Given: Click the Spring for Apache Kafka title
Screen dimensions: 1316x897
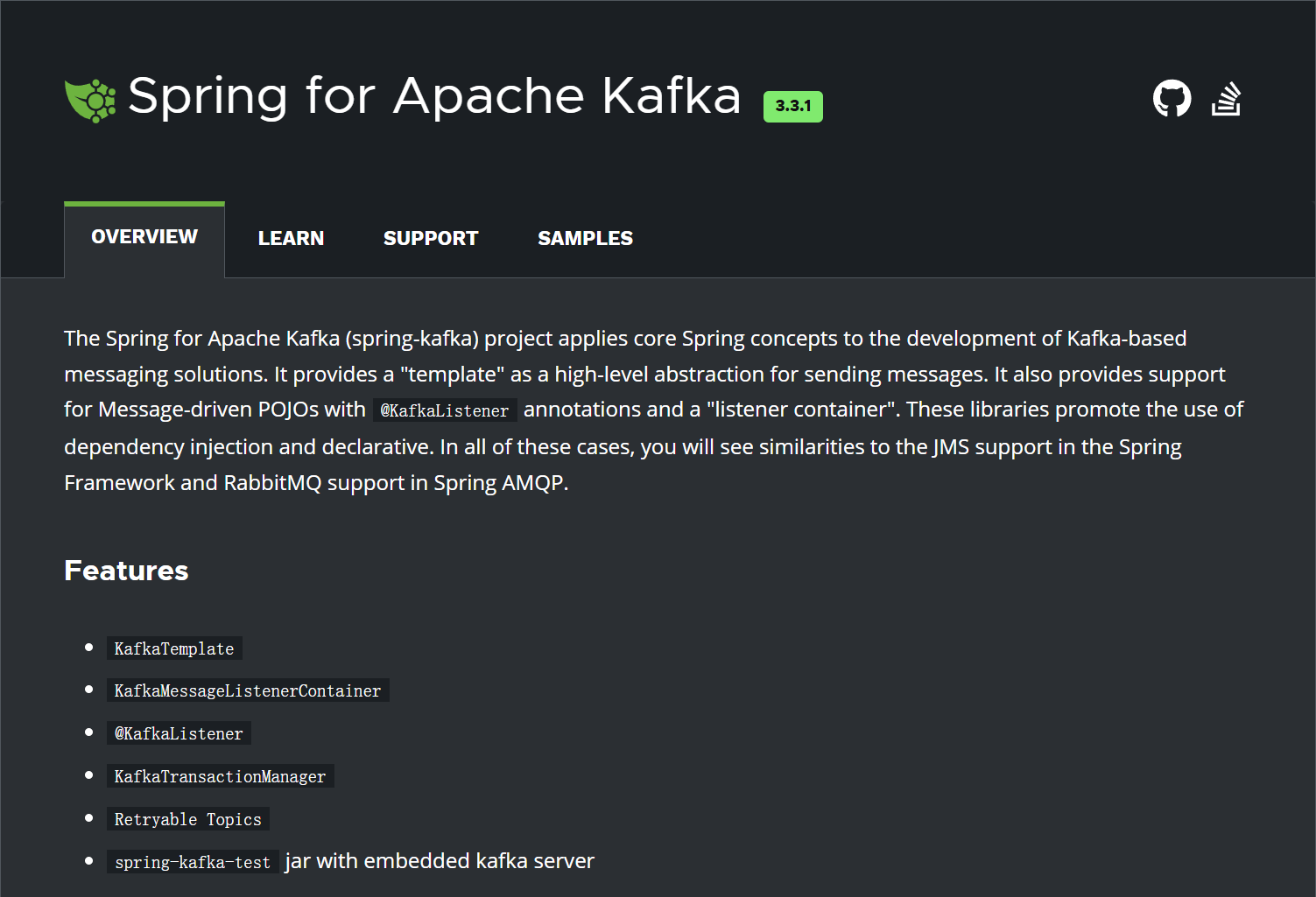Looking at the screenshot, I should click(x=434, y=96).
